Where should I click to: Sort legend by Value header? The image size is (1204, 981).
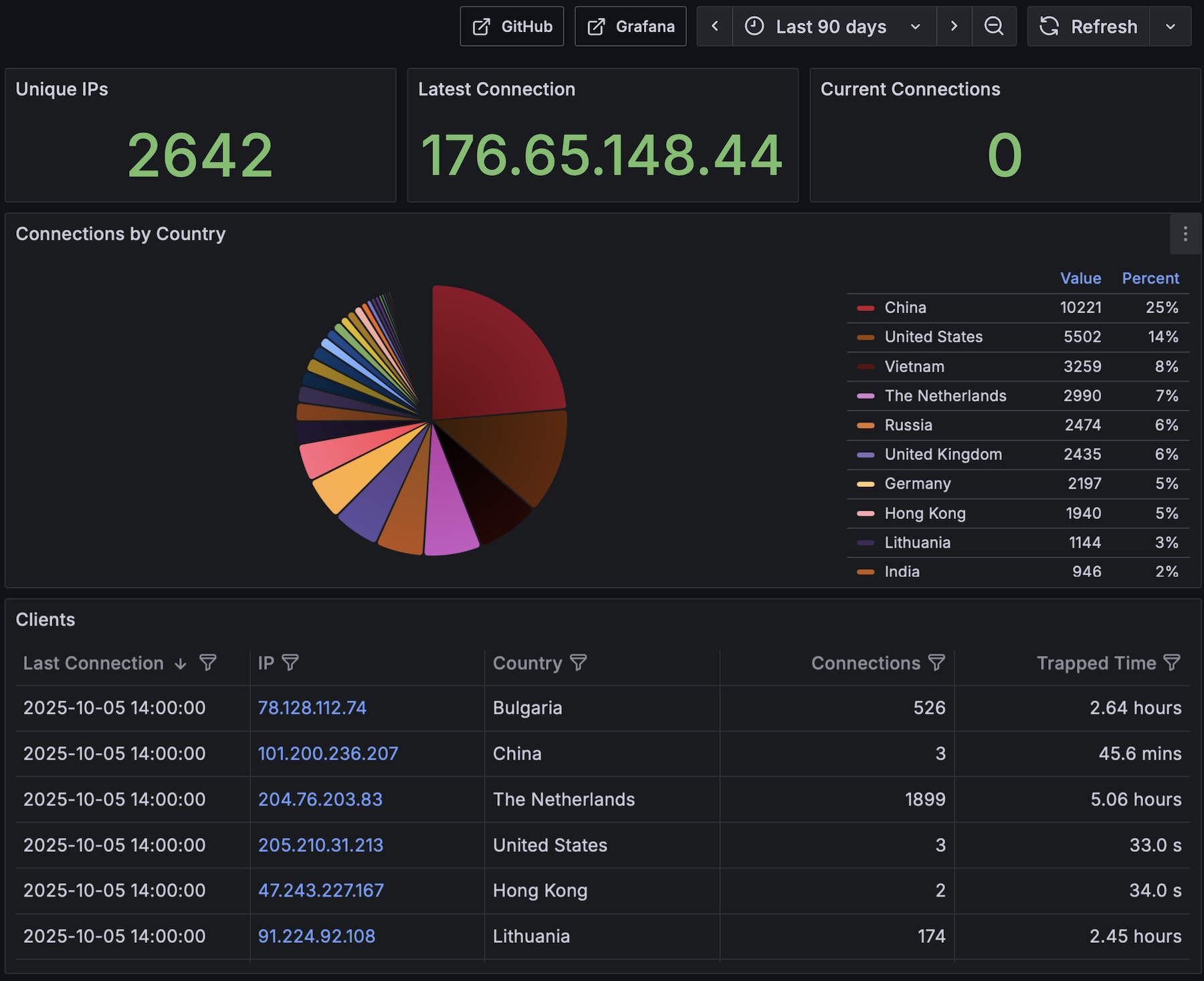click(x=1080, y=278)
